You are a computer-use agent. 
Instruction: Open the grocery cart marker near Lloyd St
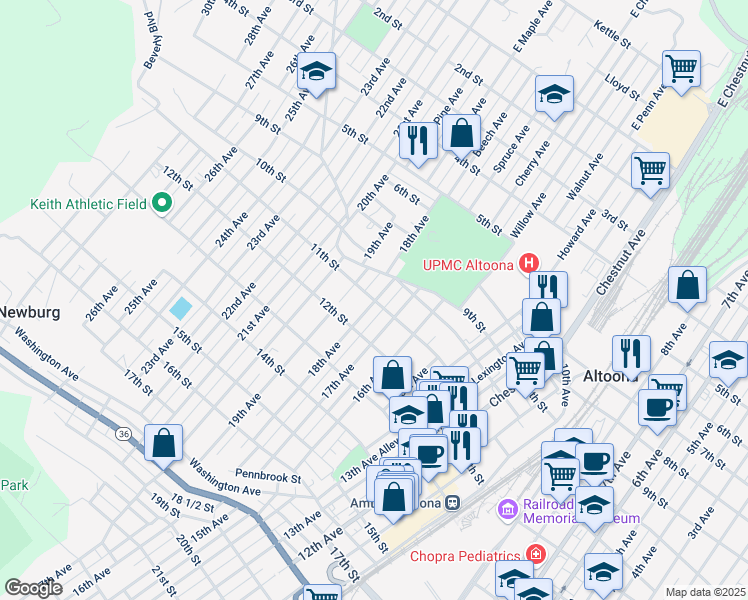[x=681, y=71]
